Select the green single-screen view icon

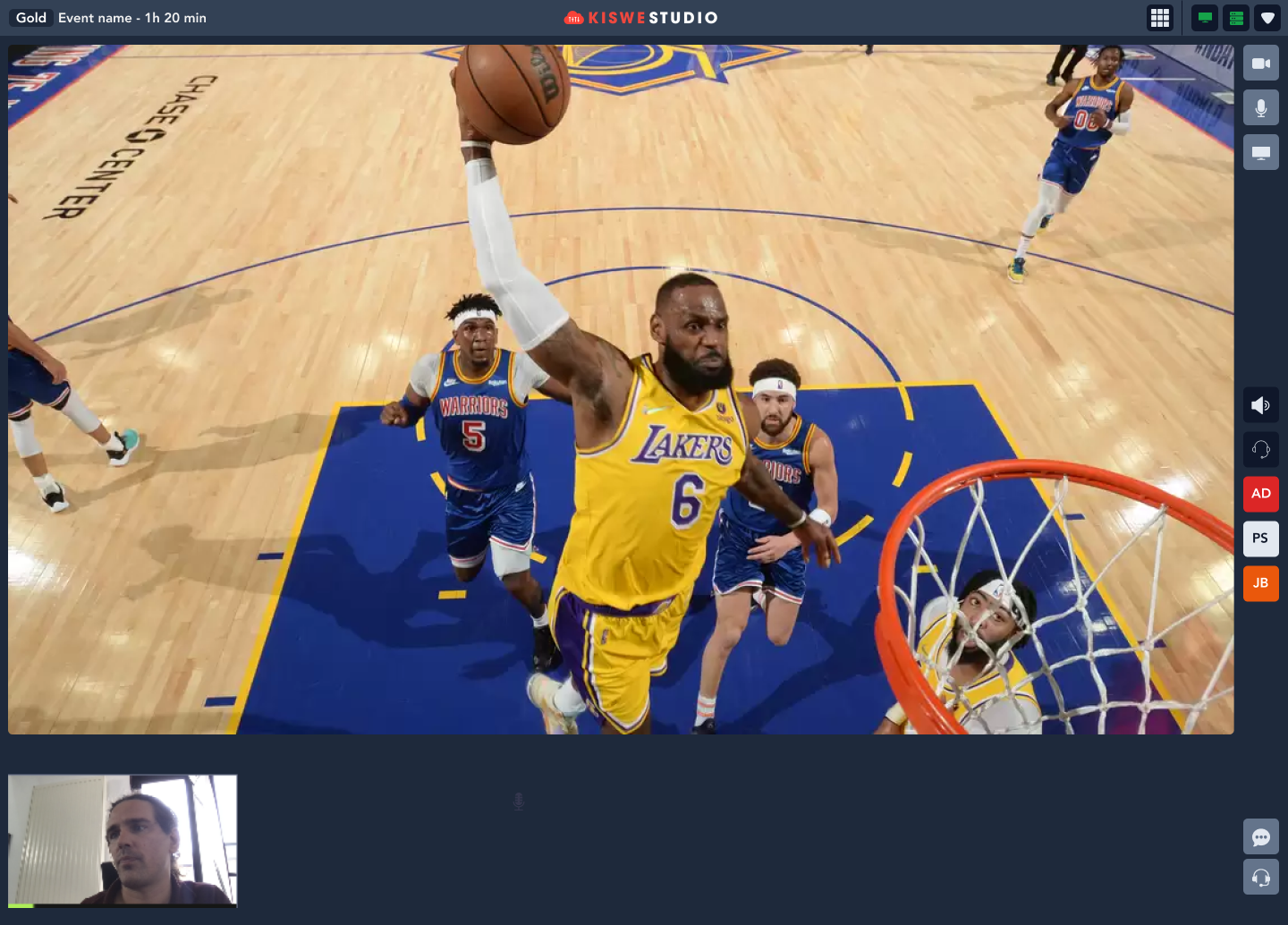point(1205,18)
